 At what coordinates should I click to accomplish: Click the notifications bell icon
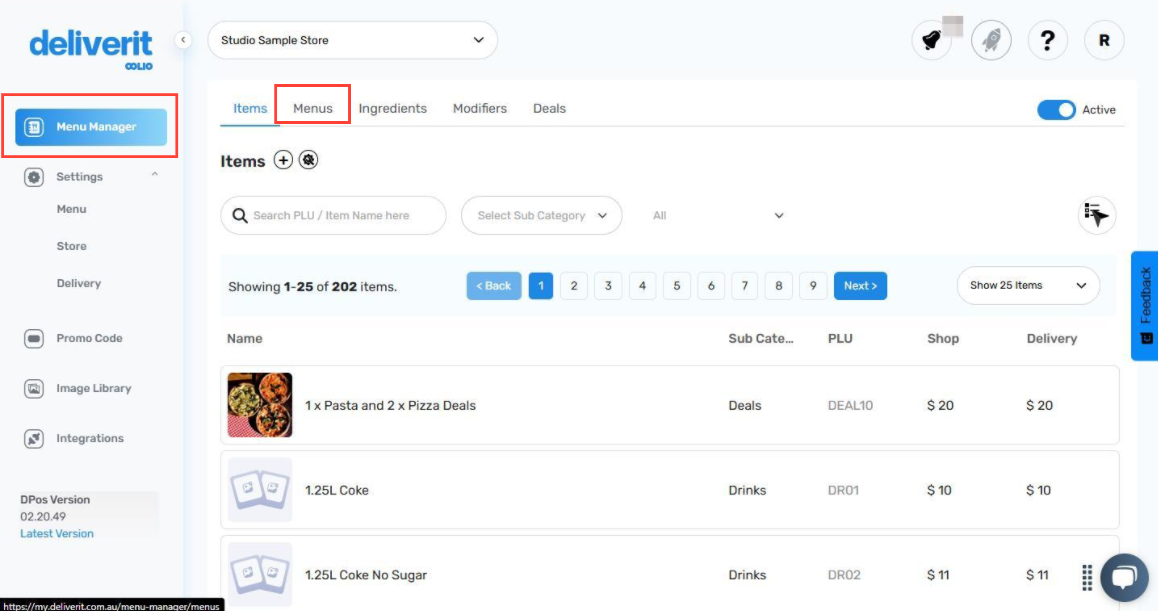932,40
